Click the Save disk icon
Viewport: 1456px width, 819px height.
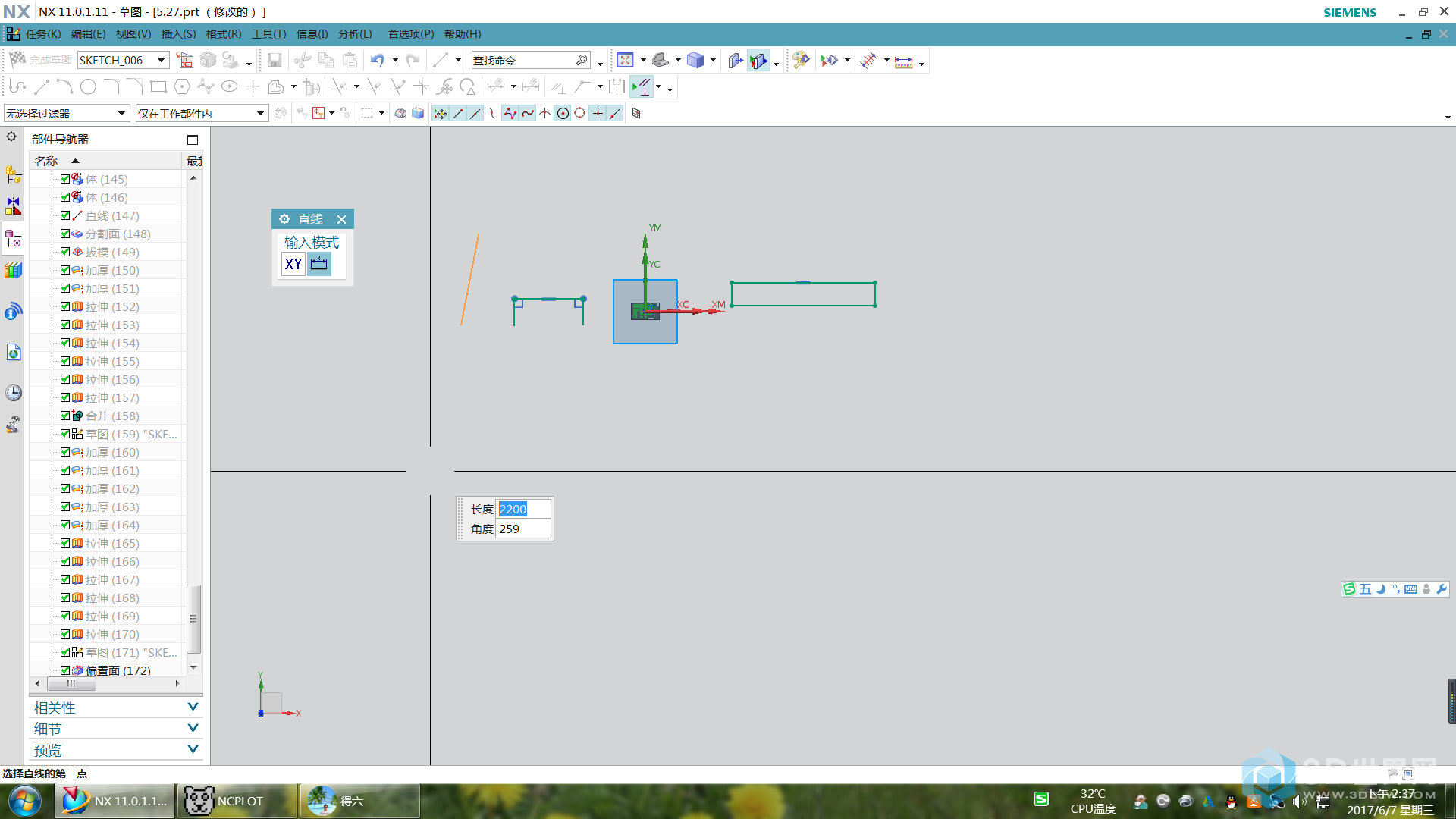tap(275, 60)
